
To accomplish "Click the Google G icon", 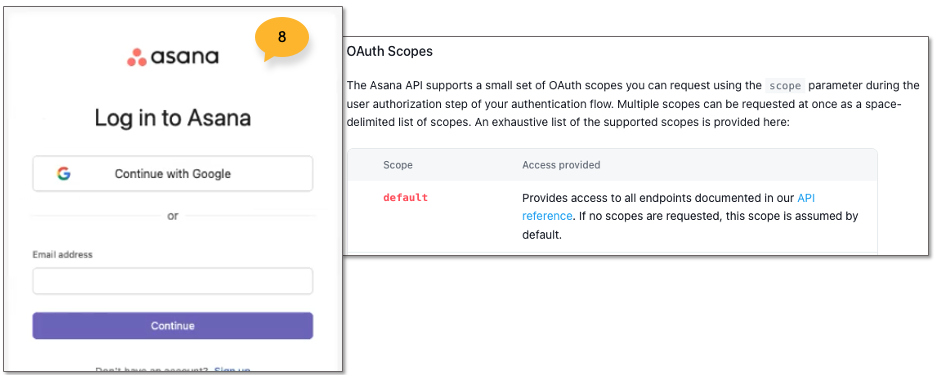I will tap(64, 174).
